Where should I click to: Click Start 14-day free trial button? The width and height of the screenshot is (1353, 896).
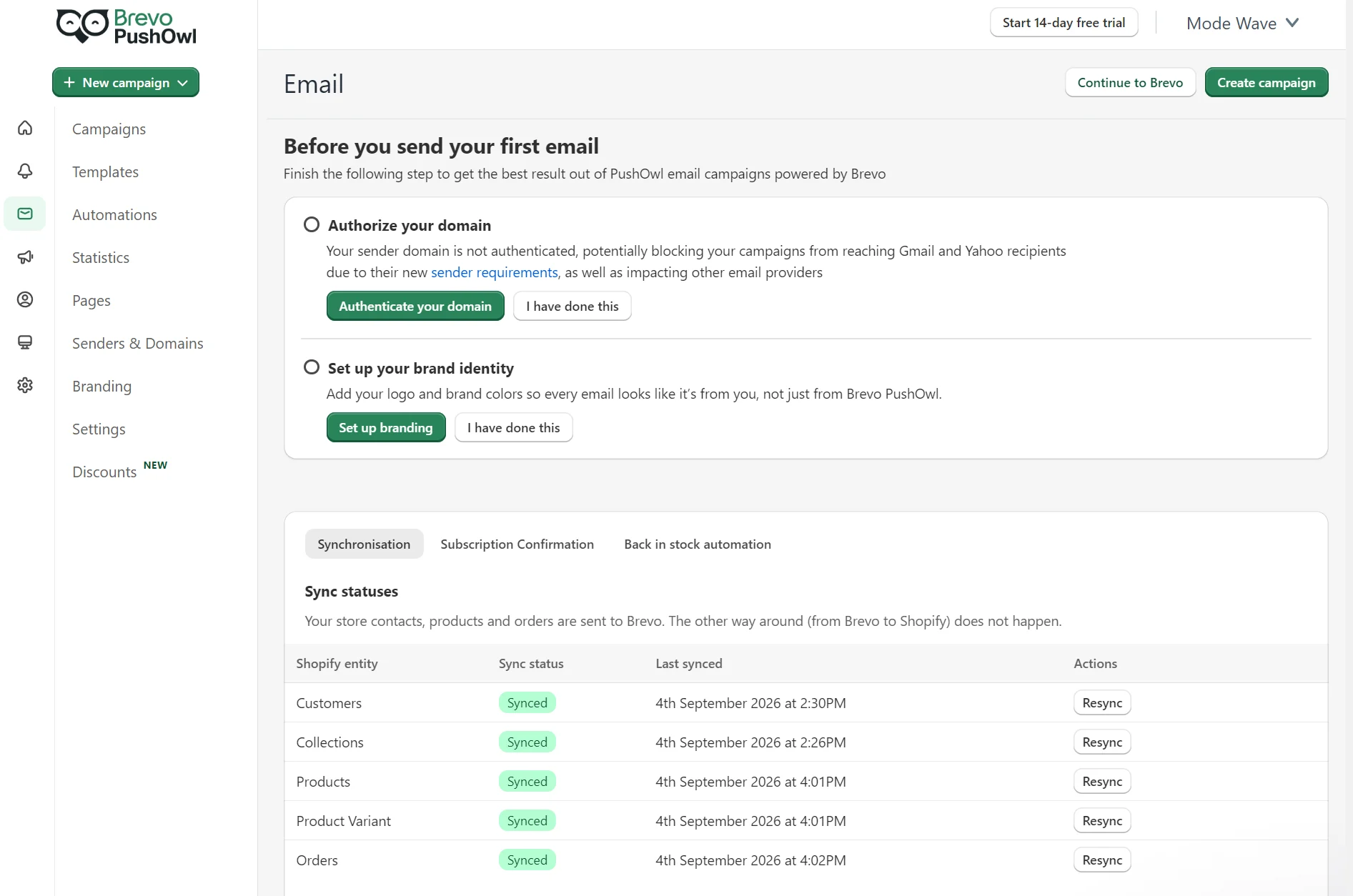tap(1064, 23)
